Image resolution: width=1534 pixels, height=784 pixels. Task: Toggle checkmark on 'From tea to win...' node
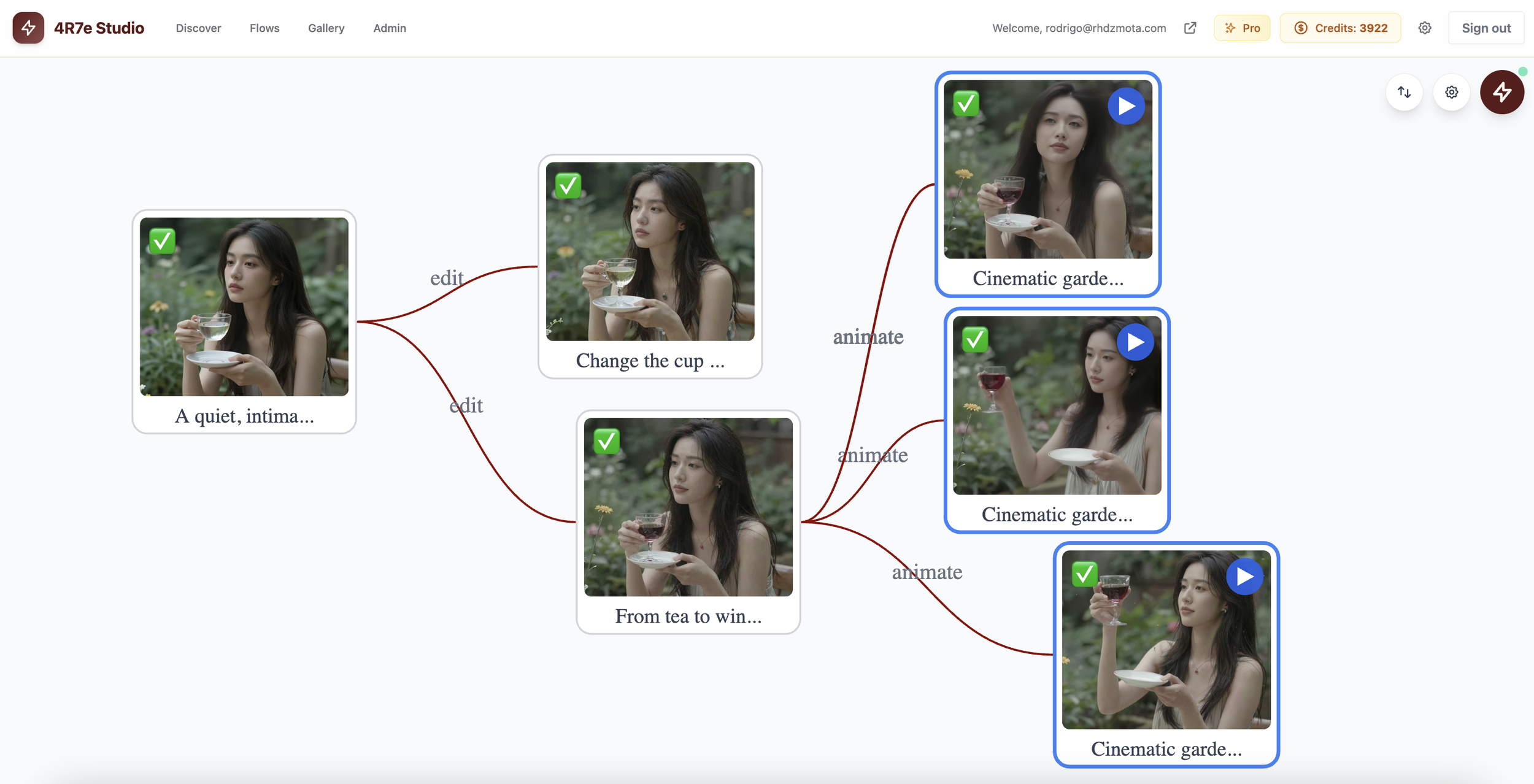[x=606, y=441]
